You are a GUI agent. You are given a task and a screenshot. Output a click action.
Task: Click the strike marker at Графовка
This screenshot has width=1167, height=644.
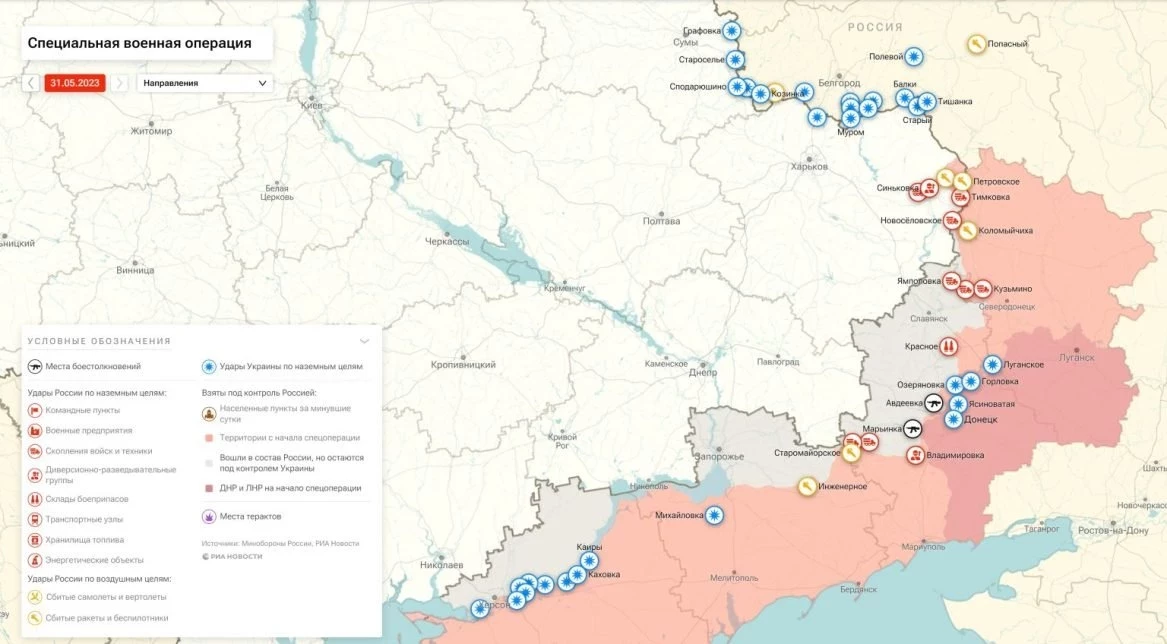[x=732, y=31]
